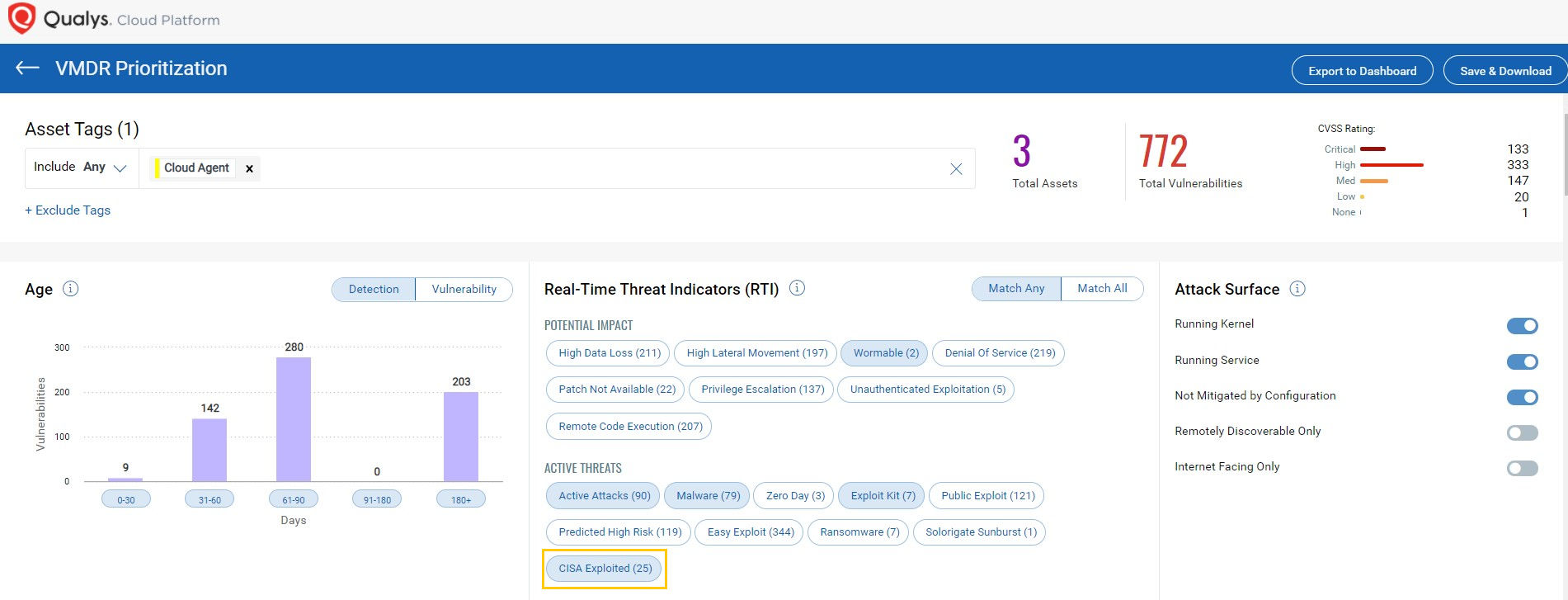Click the Med CVSS rating bar
This screenshot has height=600, width=1568.
[x=1374, y=181]
